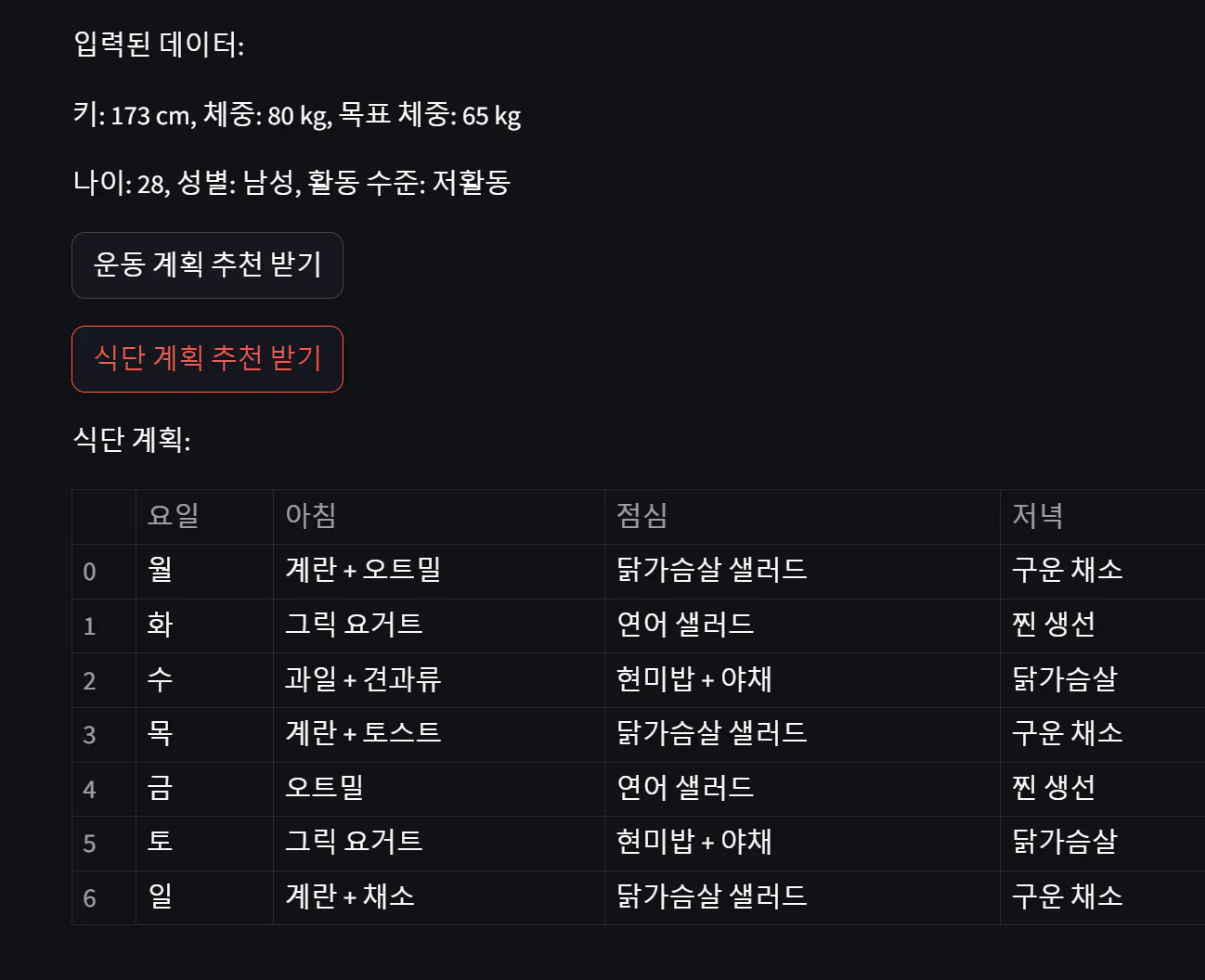Select row index 3 in the meal table
The width and height of the screenshot is (1205, 980).
(x=89, y=734)
